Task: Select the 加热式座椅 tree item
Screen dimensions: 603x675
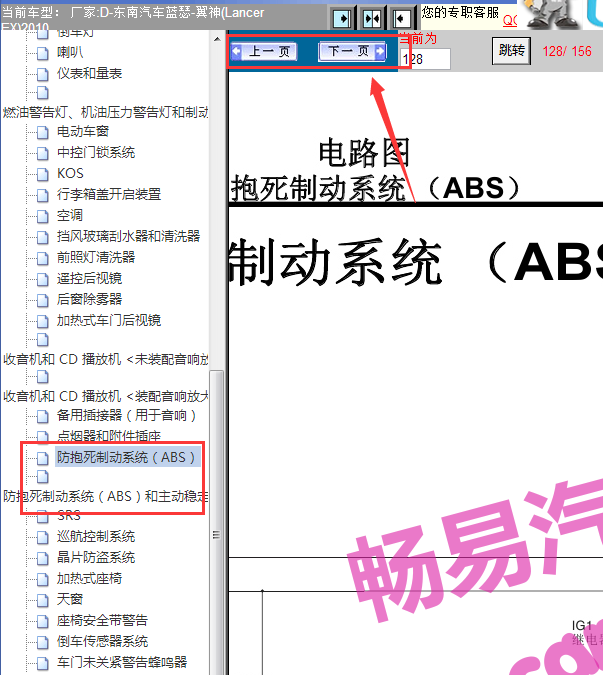Action: 90,579
